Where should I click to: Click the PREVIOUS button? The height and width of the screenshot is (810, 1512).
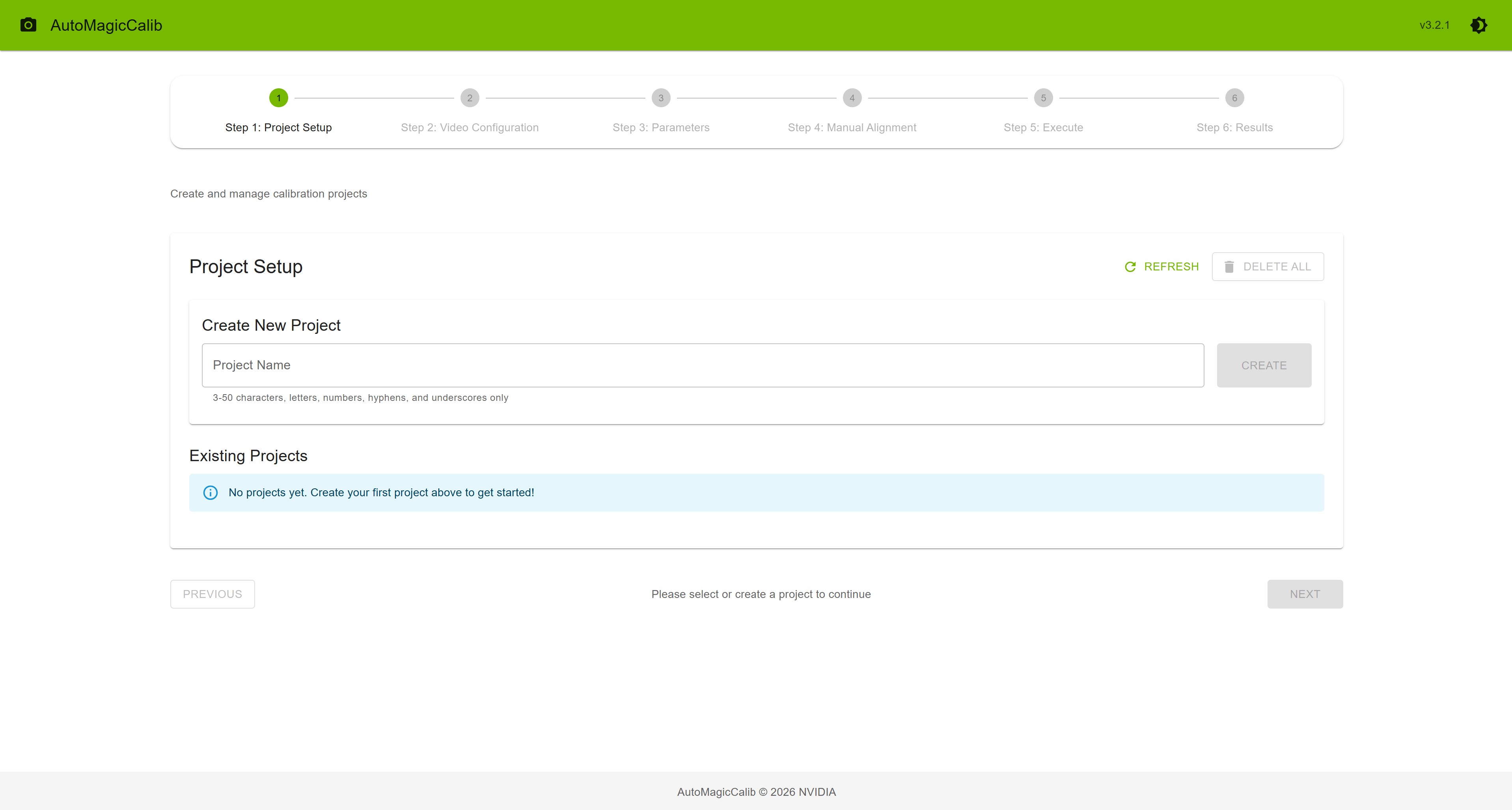click(x=213, y=594)
